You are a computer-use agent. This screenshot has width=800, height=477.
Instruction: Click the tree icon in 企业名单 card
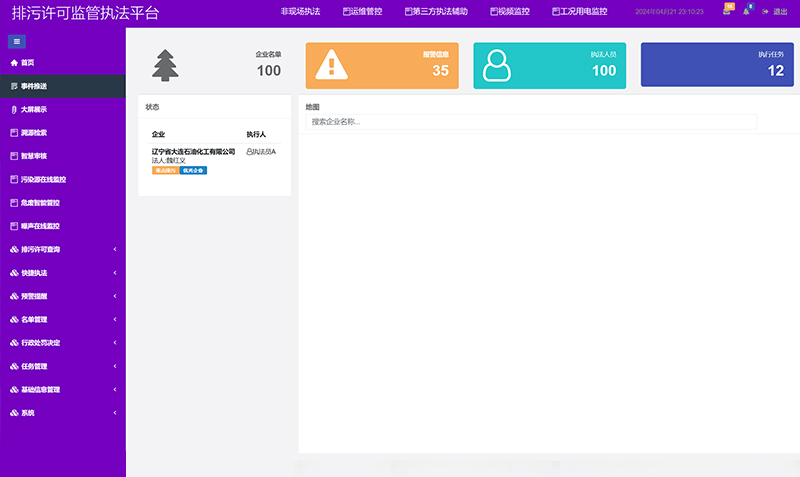point(165,65)
